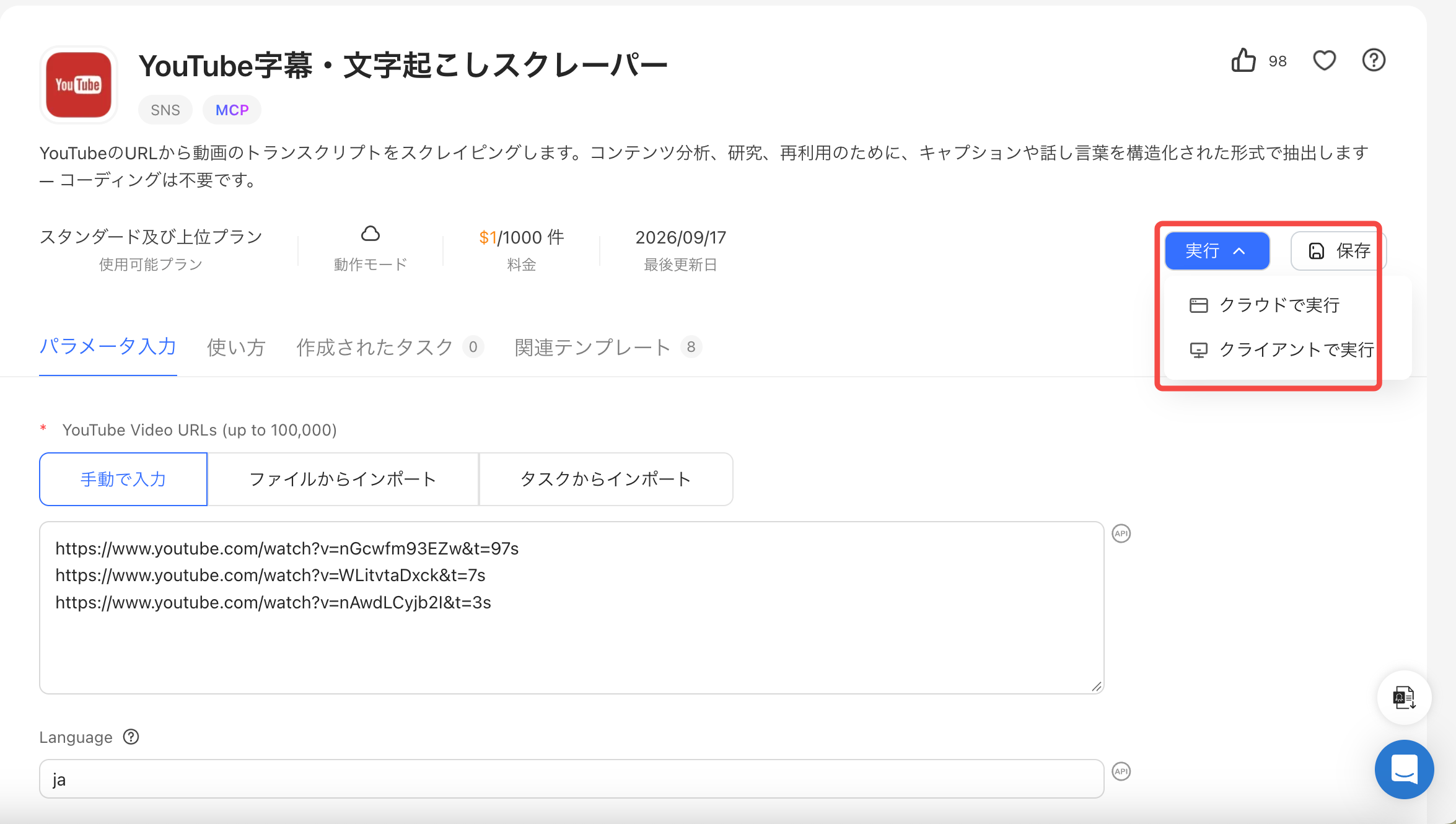
Task: Click the heart favorite icon
Action: point(1324,61)
